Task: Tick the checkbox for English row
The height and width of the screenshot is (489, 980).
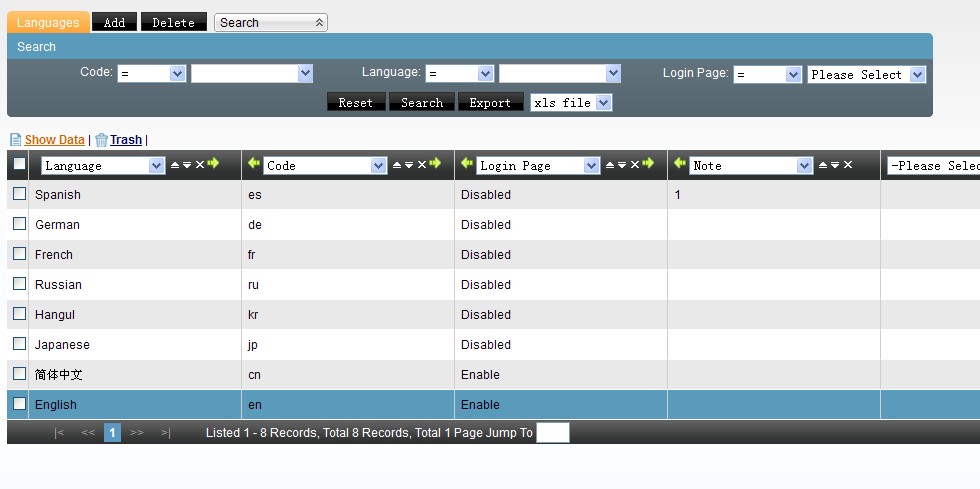Action: (x=19, y=404)
